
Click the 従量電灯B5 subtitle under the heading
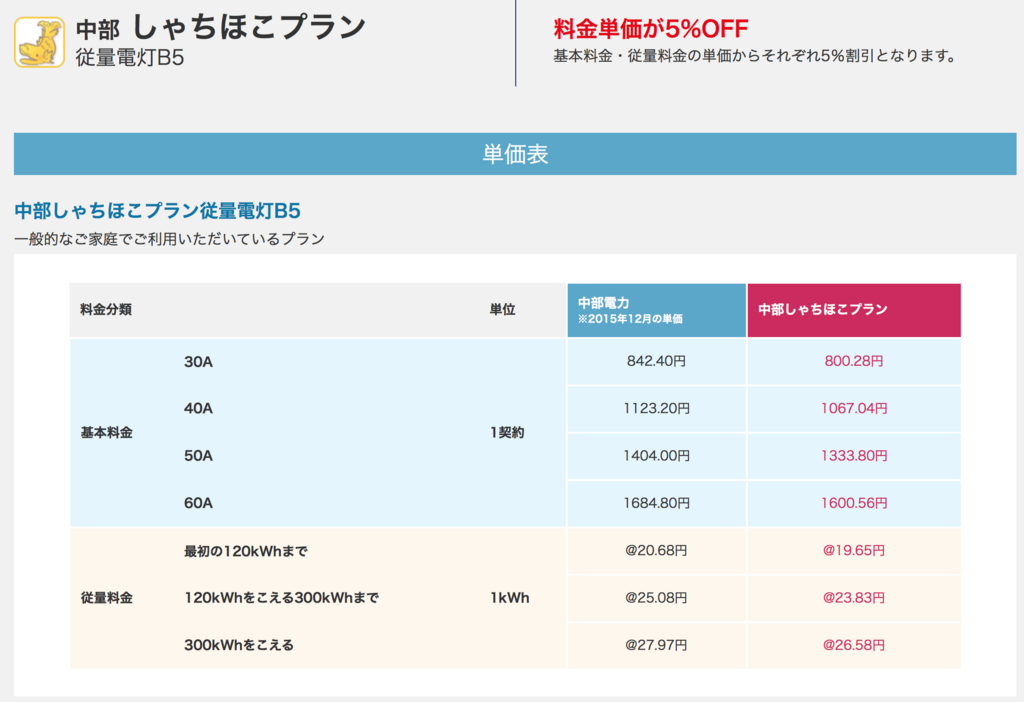pos(130,57)
